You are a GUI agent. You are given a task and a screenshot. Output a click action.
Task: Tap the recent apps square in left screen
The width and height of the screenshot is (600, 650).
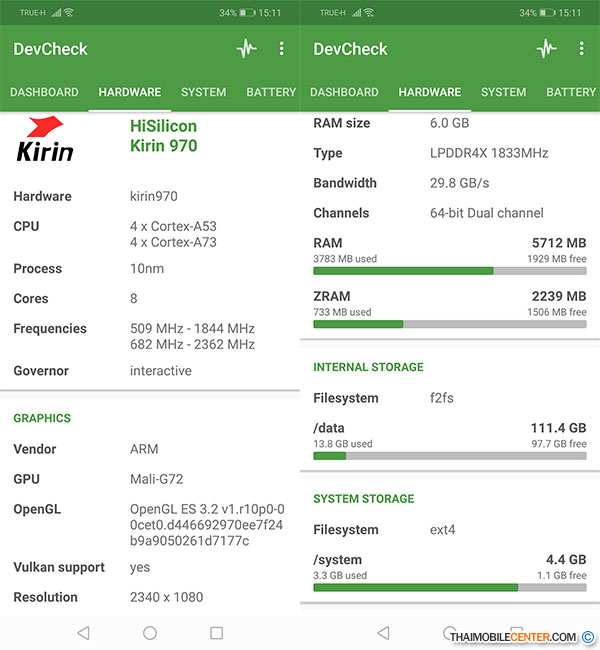(216, 633)
